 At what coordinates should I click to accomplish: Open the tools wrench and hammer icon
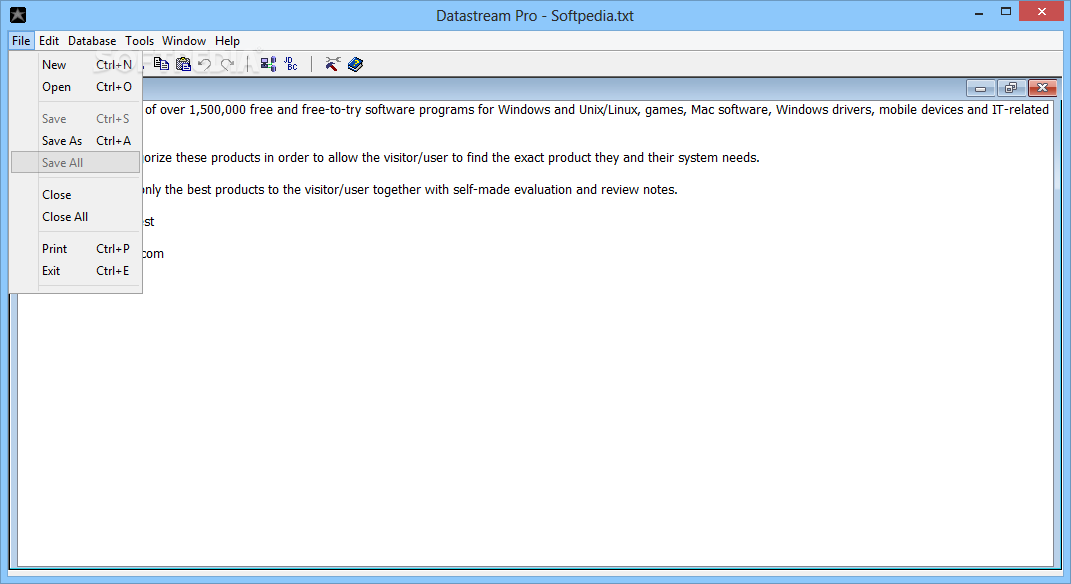(x=333, y=64)
